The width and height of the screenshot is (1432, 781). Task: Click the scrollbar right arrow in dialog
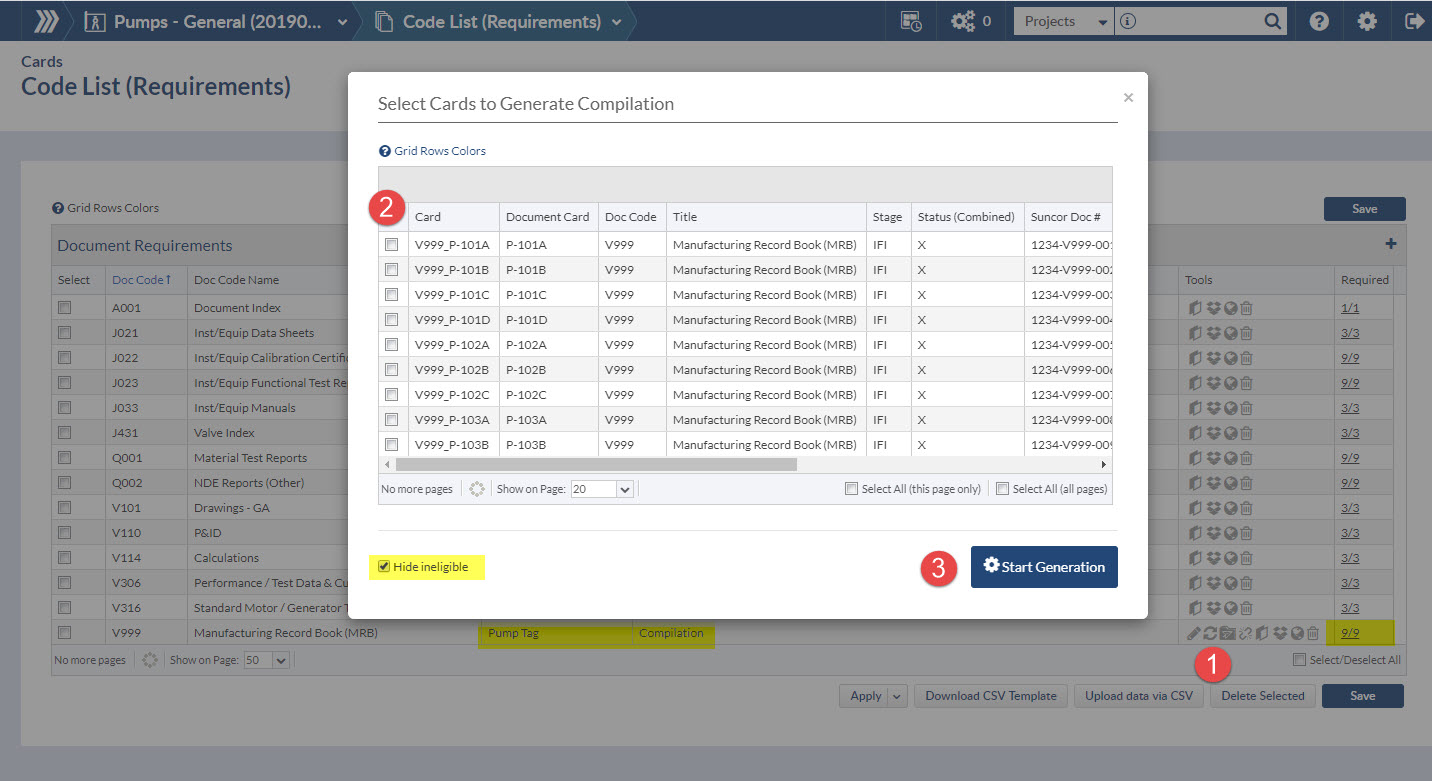(x=1104, y=464)
